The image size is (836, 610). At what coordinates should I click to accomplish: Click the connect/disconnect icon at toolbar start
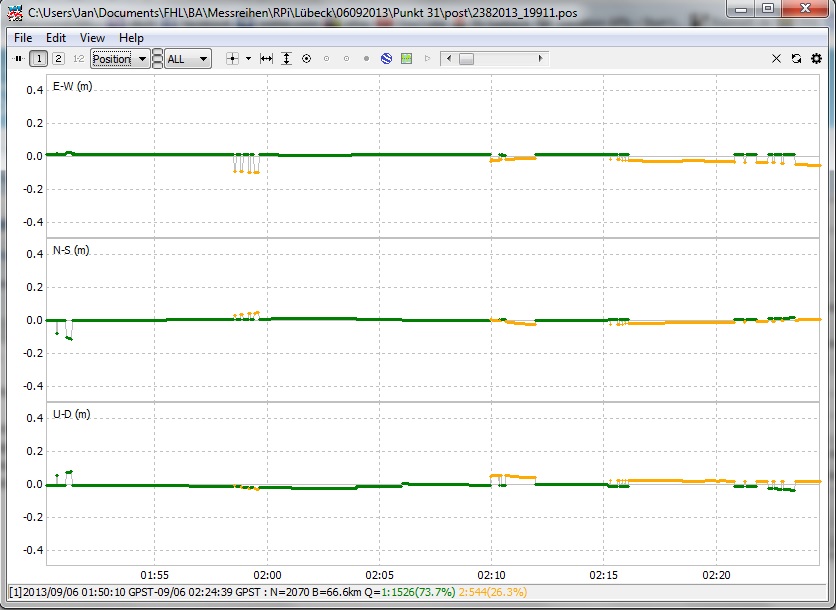pos(18,59)
